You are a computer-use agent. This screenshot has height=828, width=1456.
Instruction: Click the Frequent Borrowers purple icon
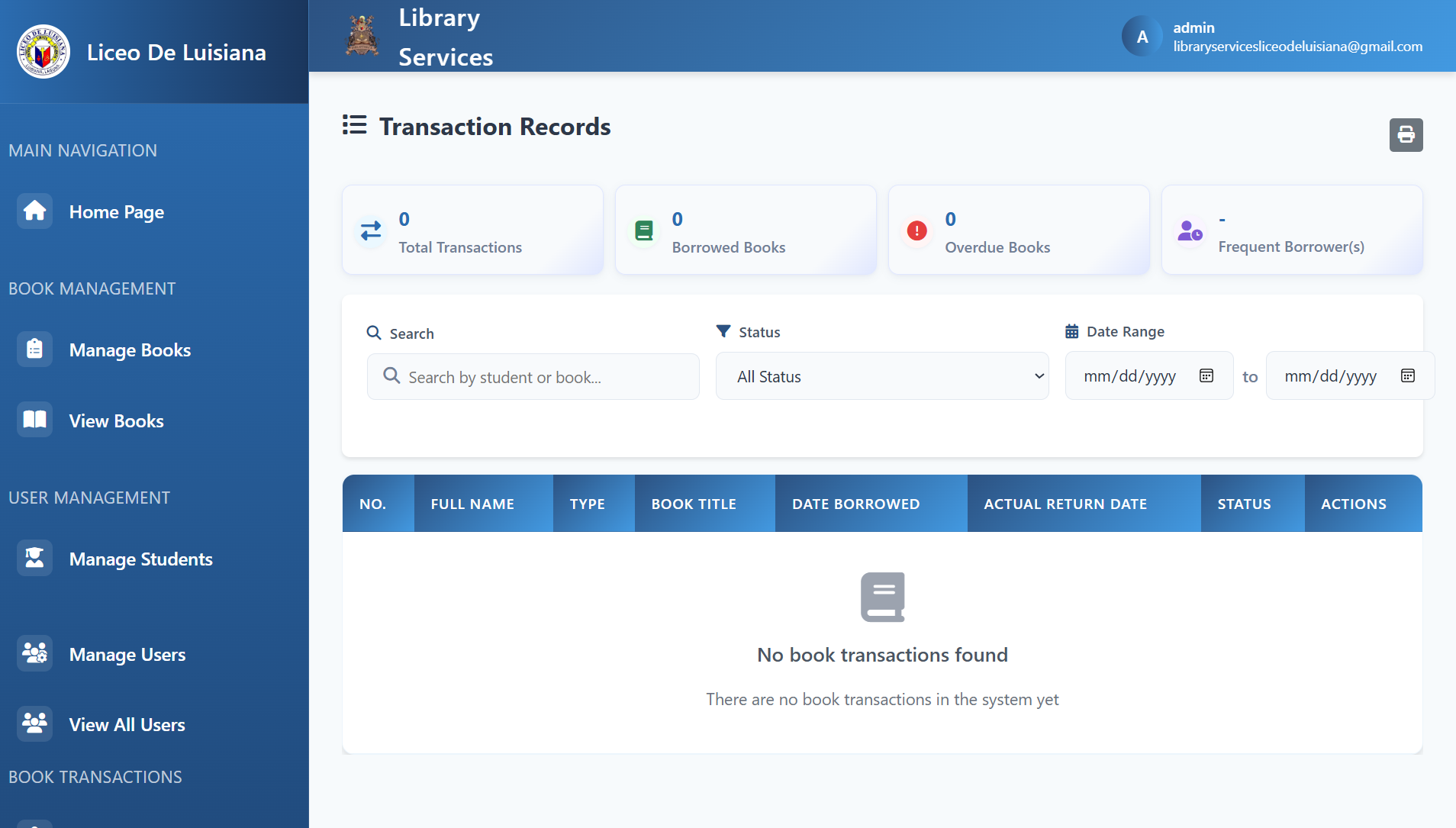[x=1190, y=230]
